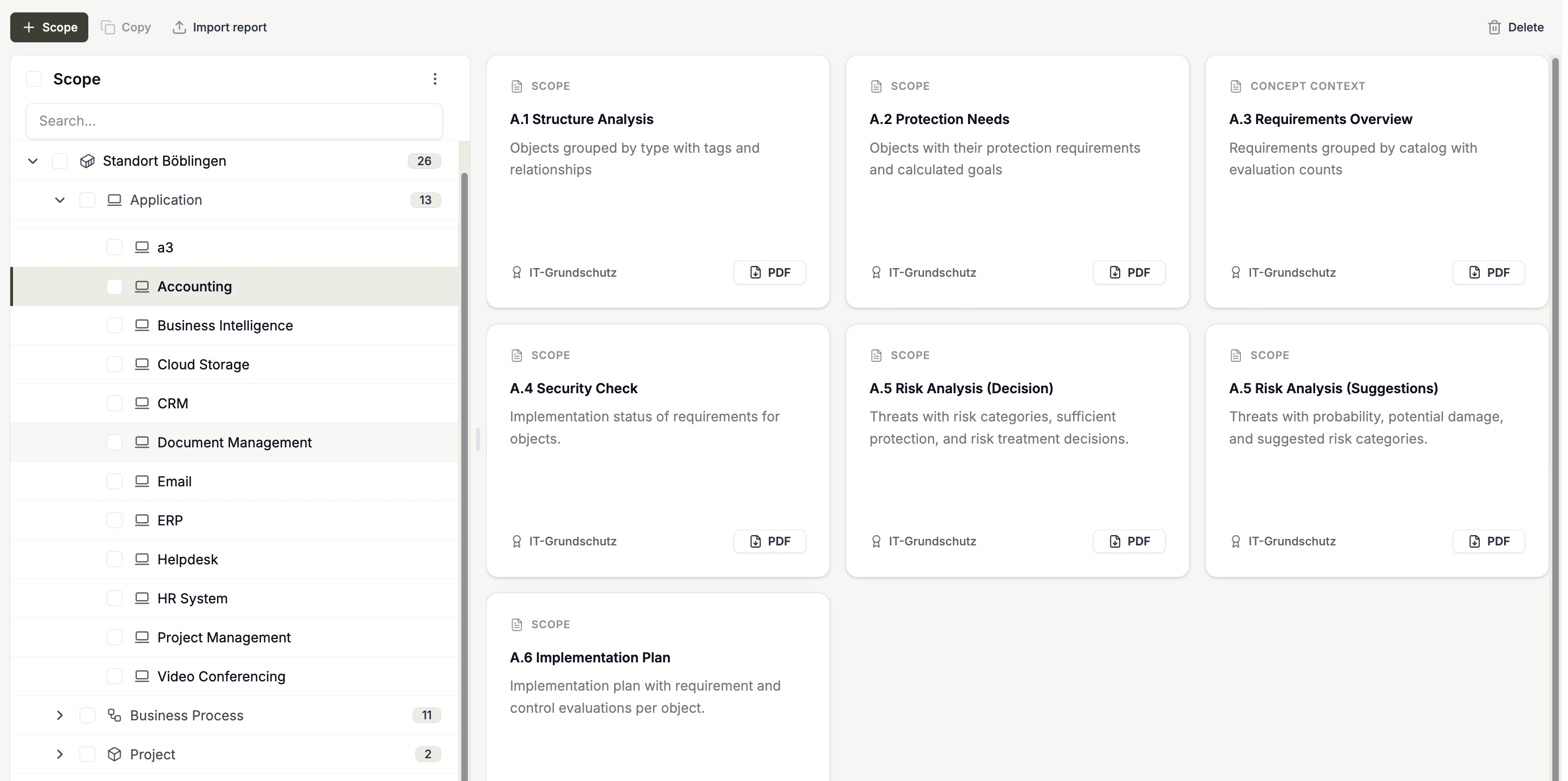Collapse the Application group chevron
1568x781 pixels.
(60, 200)
